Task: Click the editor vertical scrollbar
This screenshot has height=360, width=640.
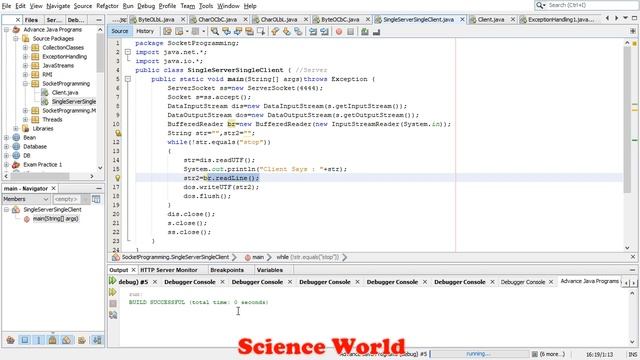Action: point(627,120)
